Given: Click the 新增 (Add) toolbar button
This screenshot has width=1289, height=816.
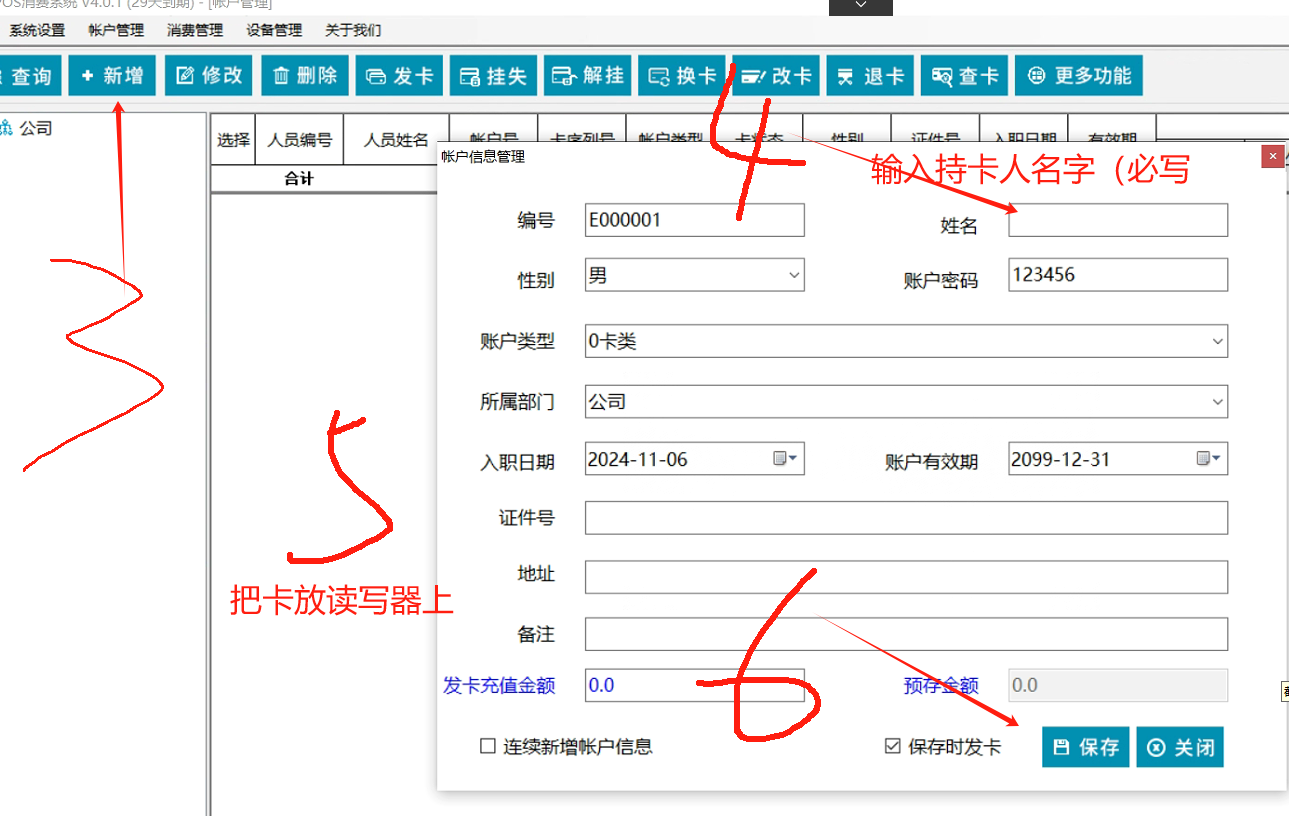Looking at the screenshot, I should pos(112,76).
